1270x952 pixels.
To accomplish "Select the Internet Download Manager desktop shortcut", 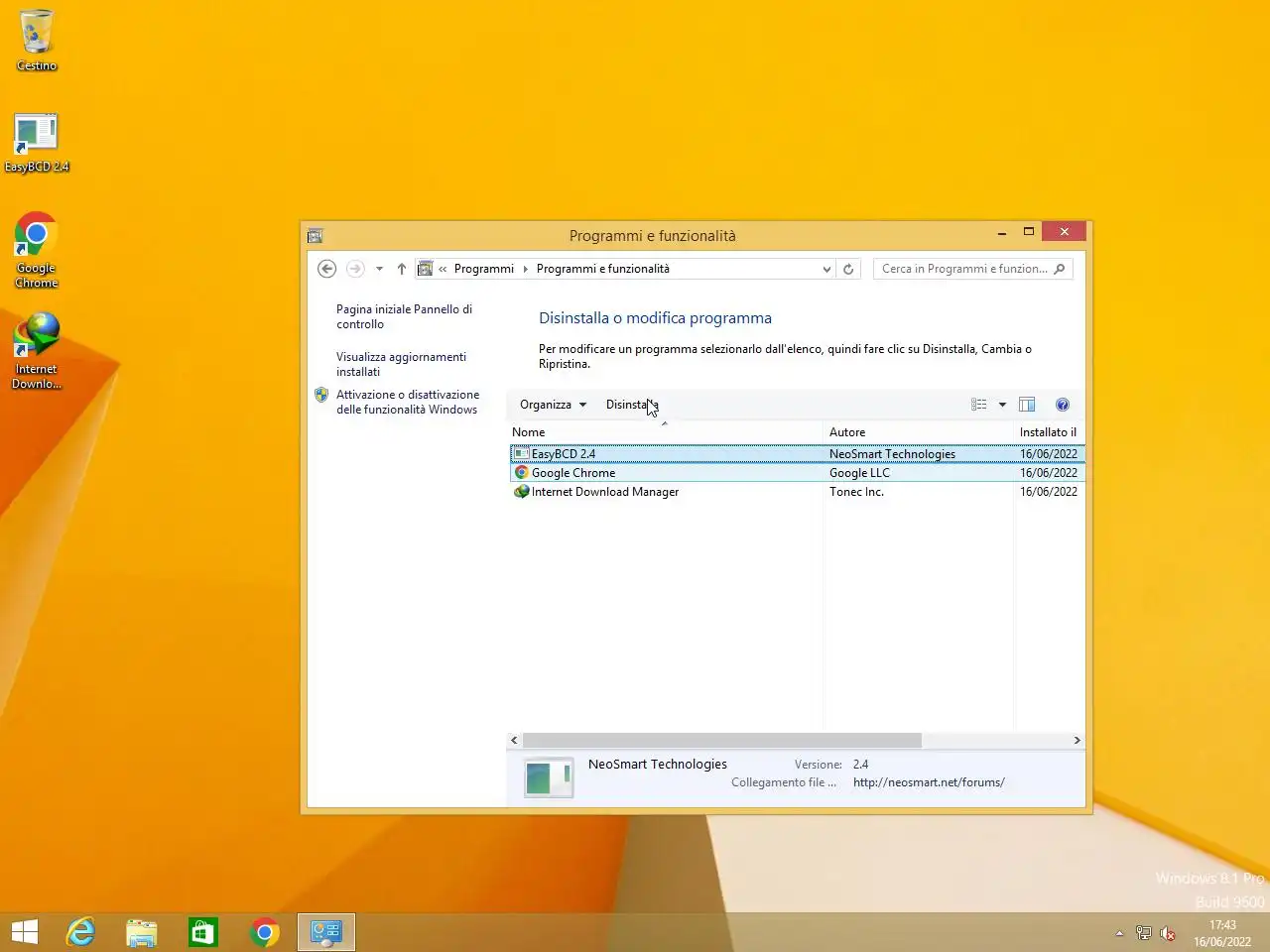I will tap(37, 351).
